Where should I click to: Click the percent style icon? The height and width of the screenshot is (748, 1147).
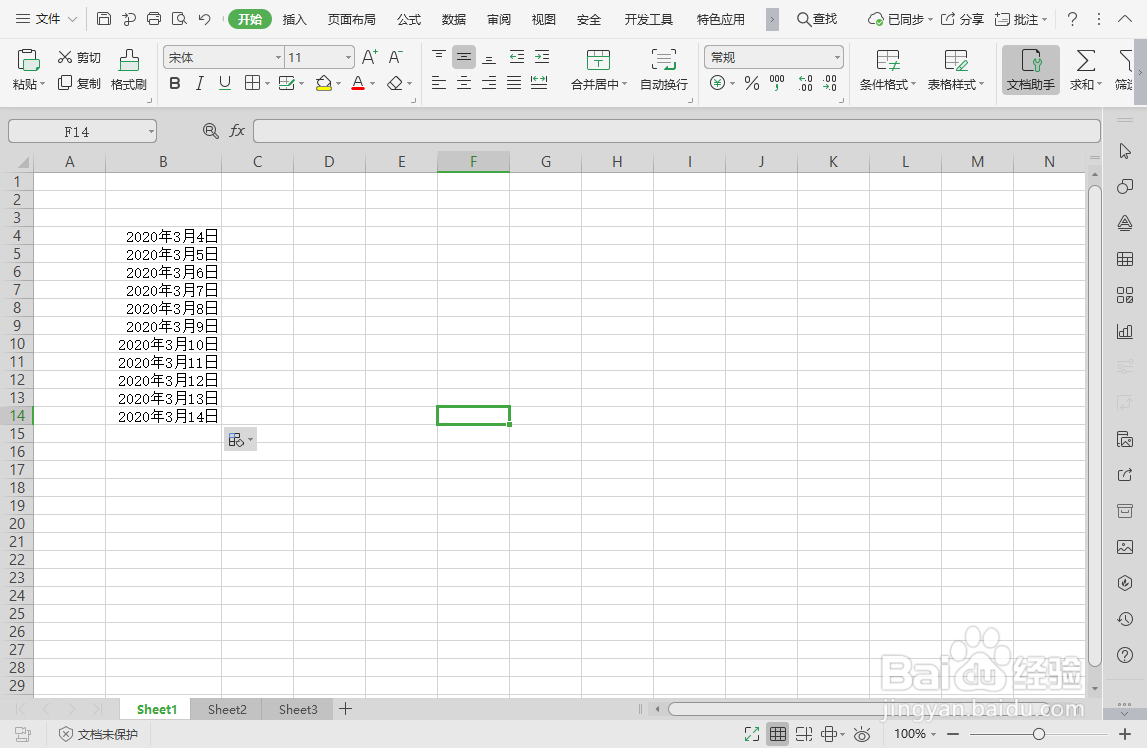click(x=752, y=83)
